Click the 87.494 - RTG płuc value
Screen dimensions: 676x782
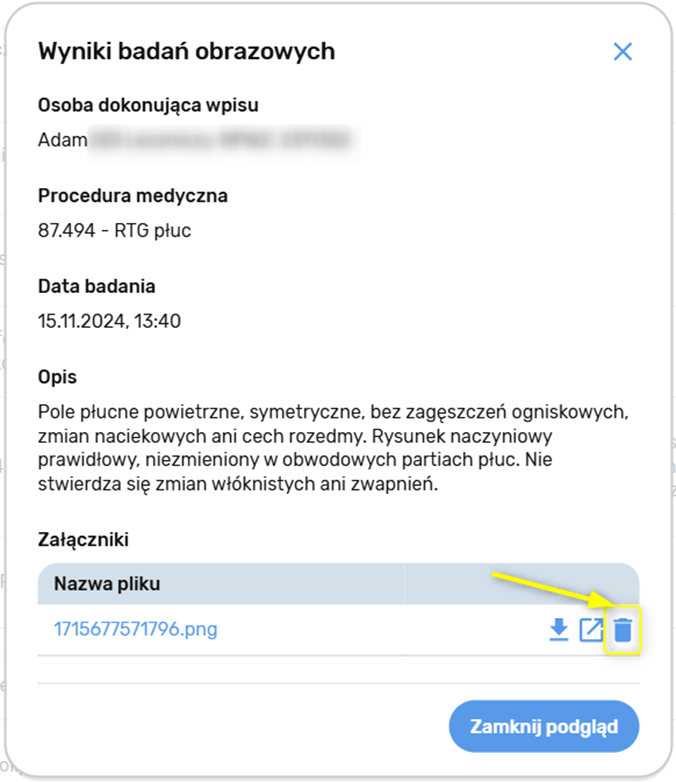coord(114,231)
